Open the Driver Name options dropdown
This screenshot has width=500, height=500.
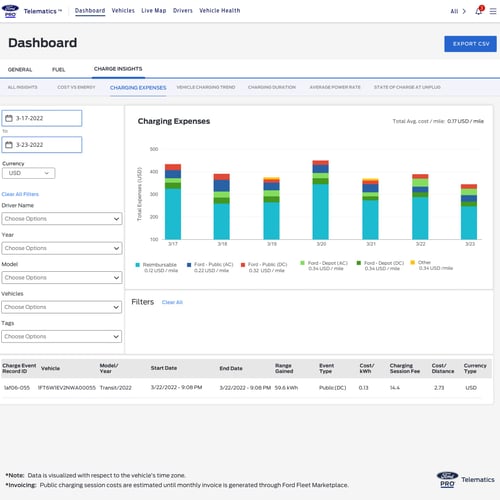(x=62, y=219)
